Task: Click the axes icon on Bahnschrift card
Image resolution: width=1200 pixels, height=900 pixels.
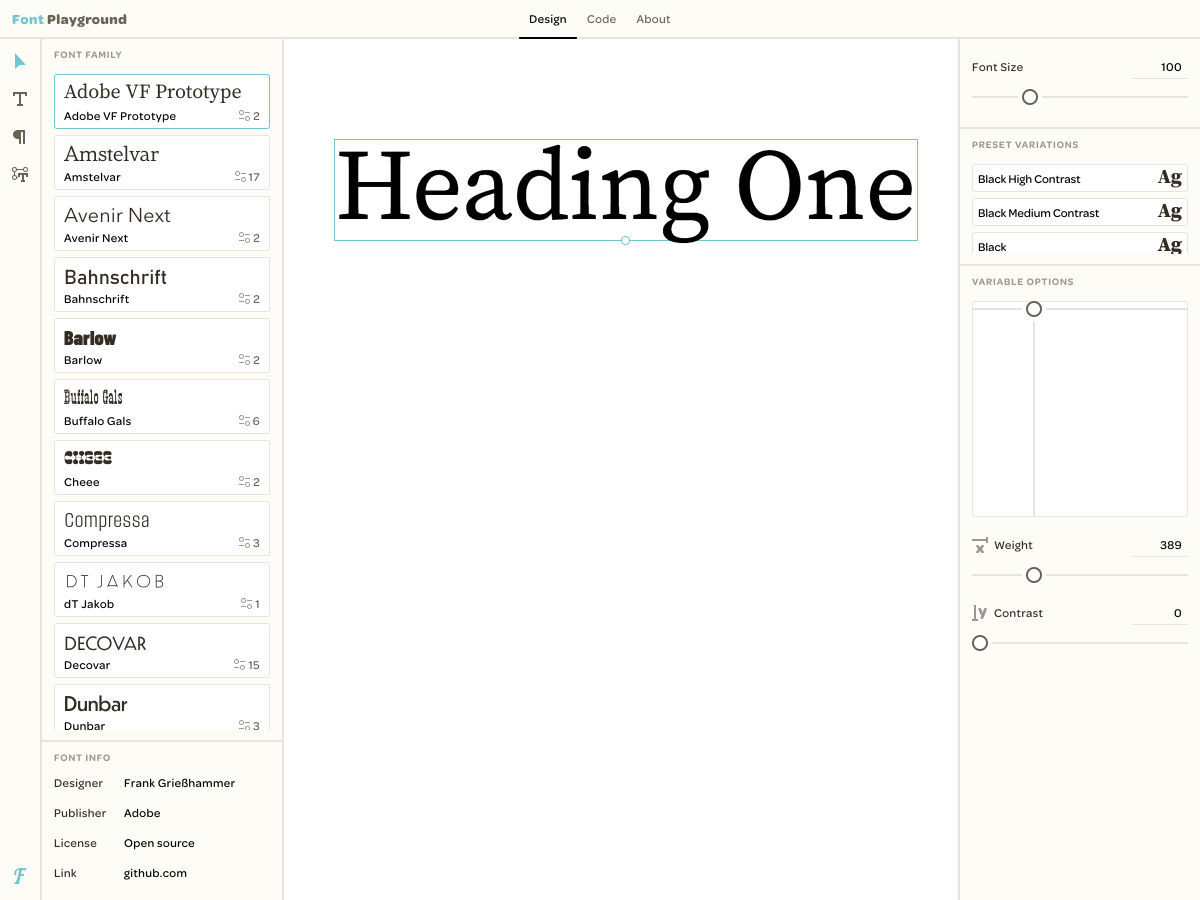Action: (x=244, y=299)
